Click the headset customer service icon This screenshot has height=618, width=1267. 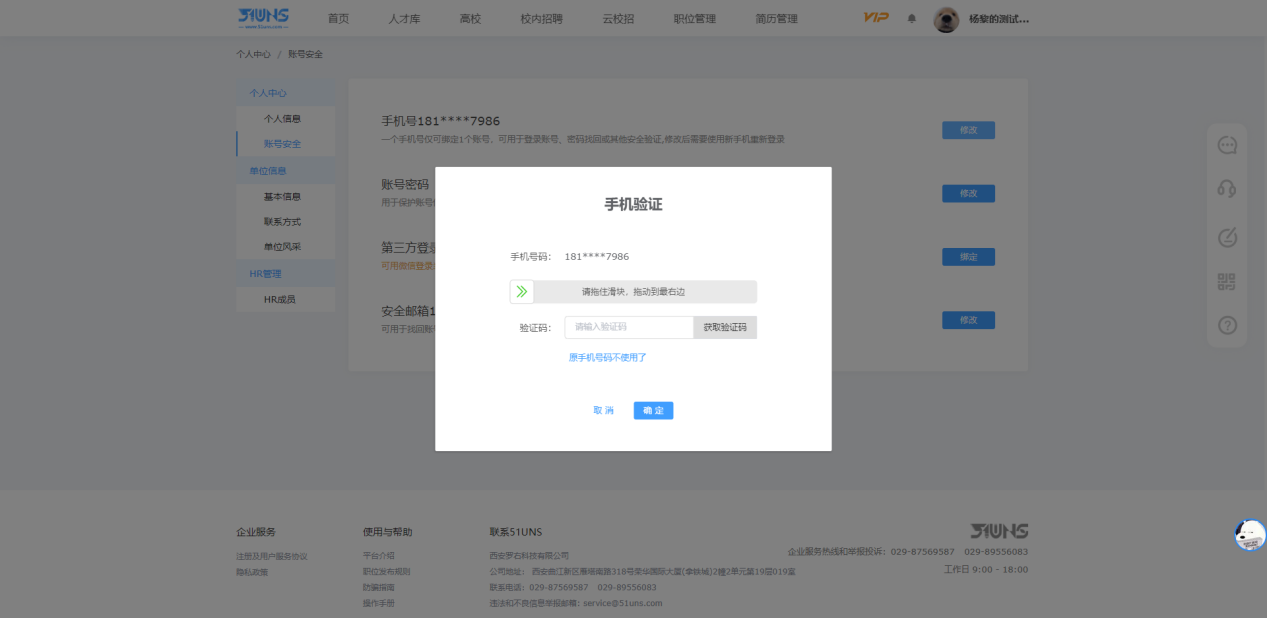coord(1227,189)
